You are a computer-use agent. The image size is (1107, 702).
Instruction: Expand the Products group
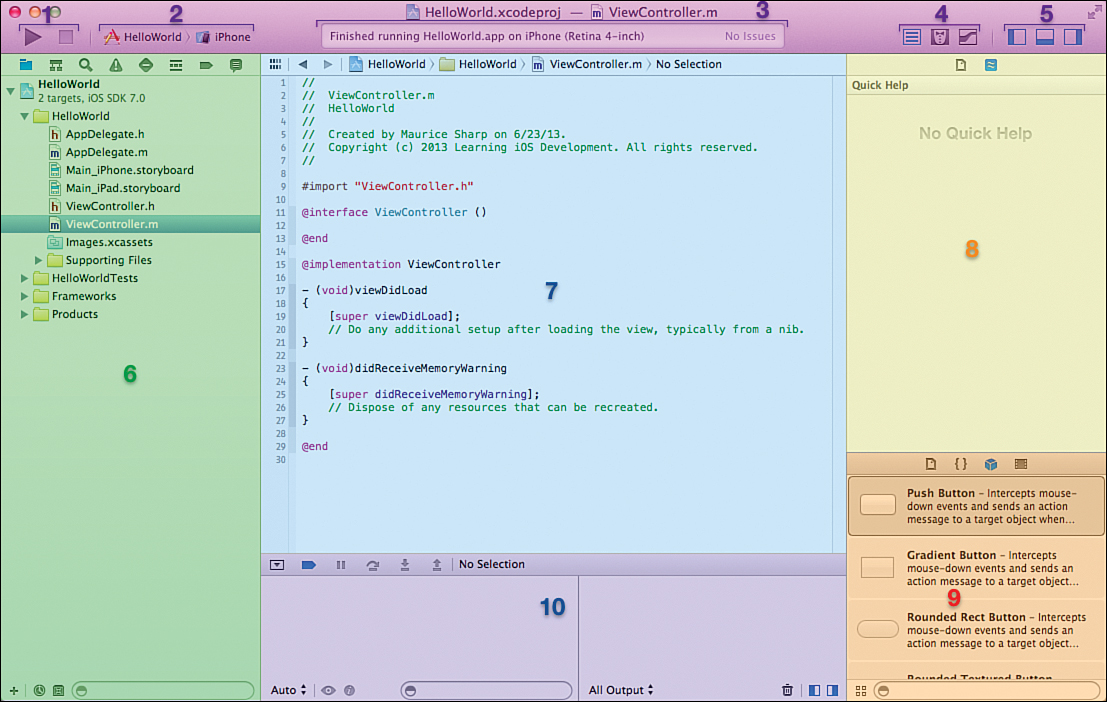pos(24,314)
